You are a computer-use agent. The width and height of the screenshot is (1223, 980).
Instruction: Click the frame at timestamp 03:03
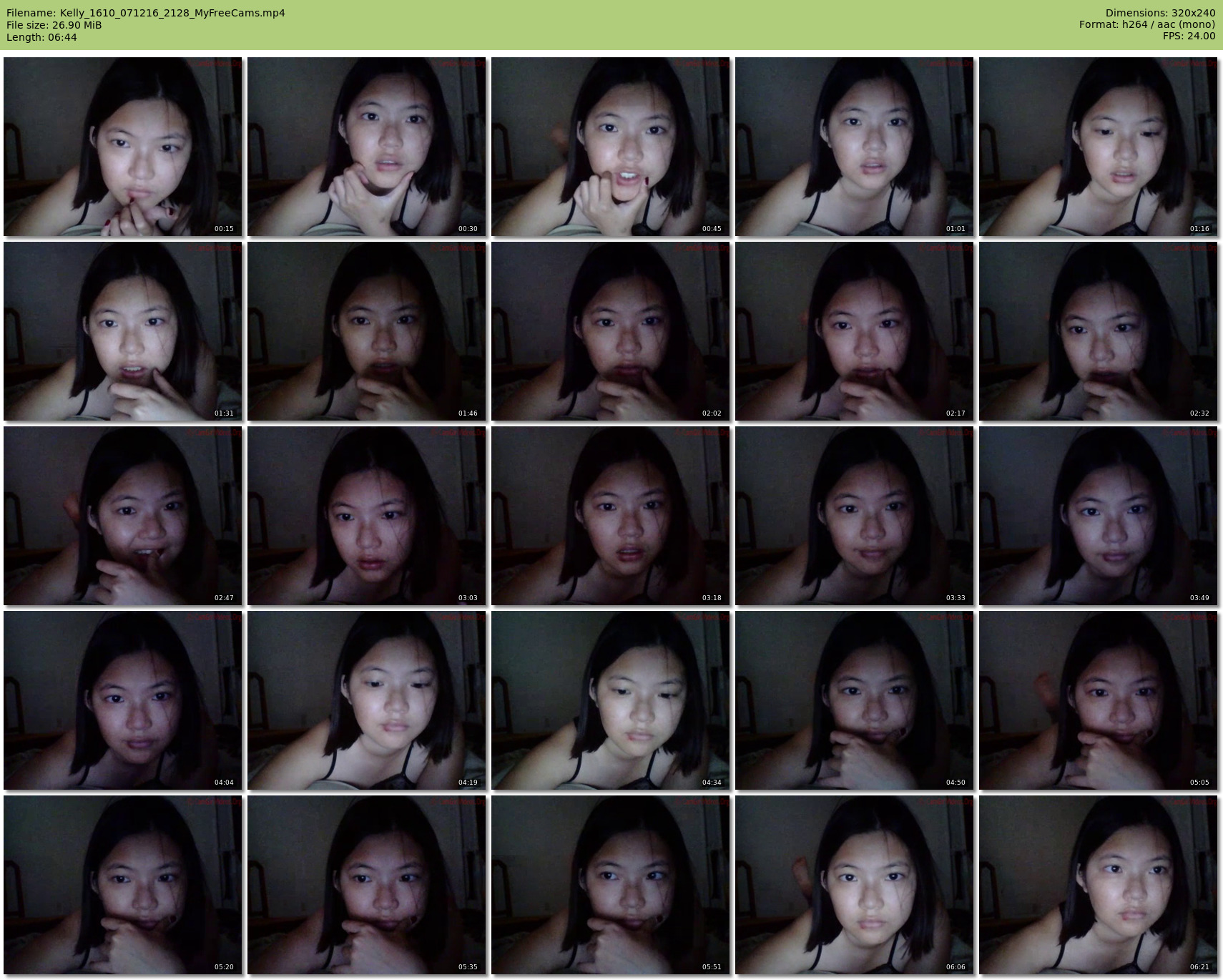pos(366,516)
